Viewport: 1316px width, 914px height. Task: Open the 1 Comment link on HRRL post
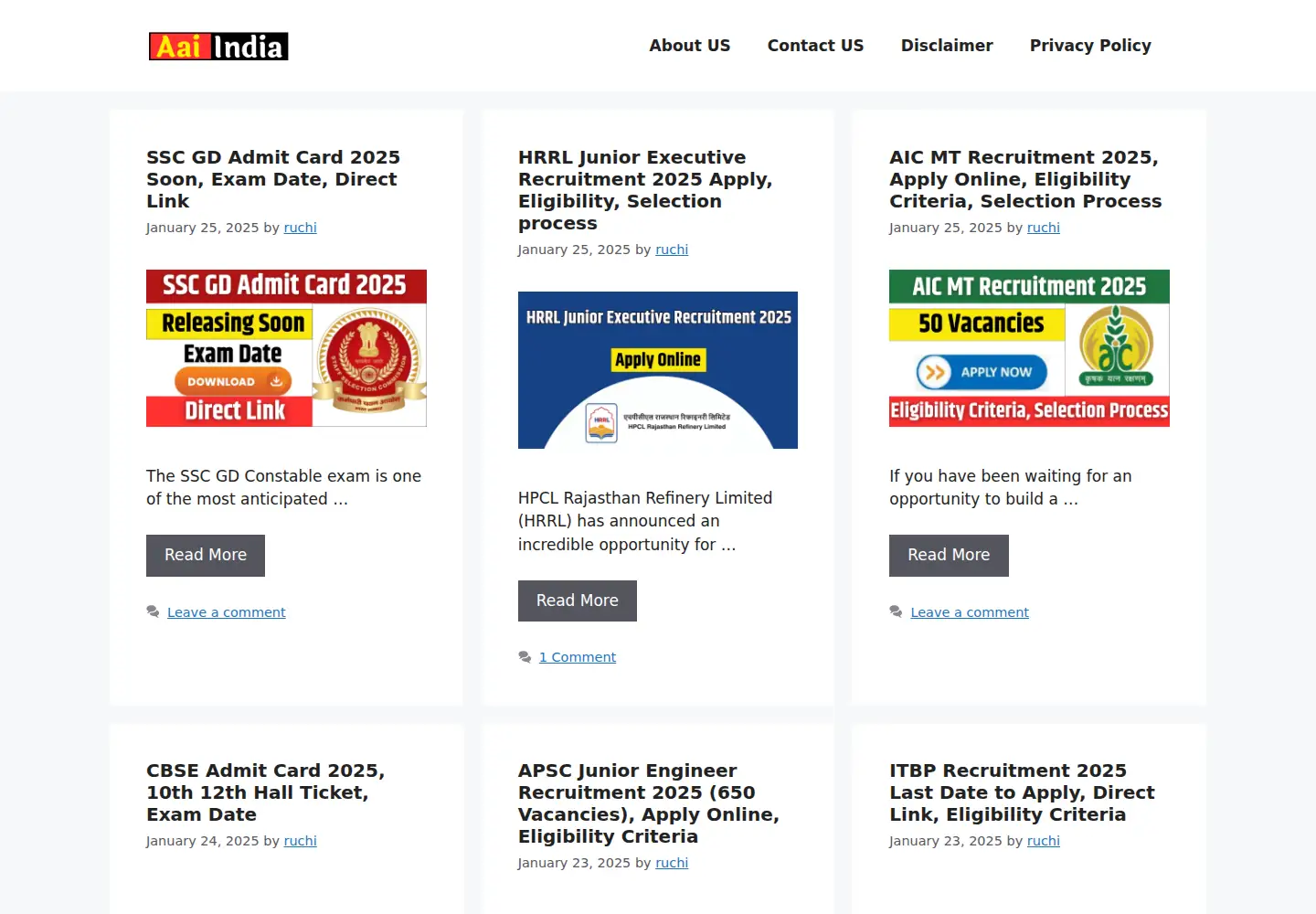pyautogui.click(x=578, y=657)
